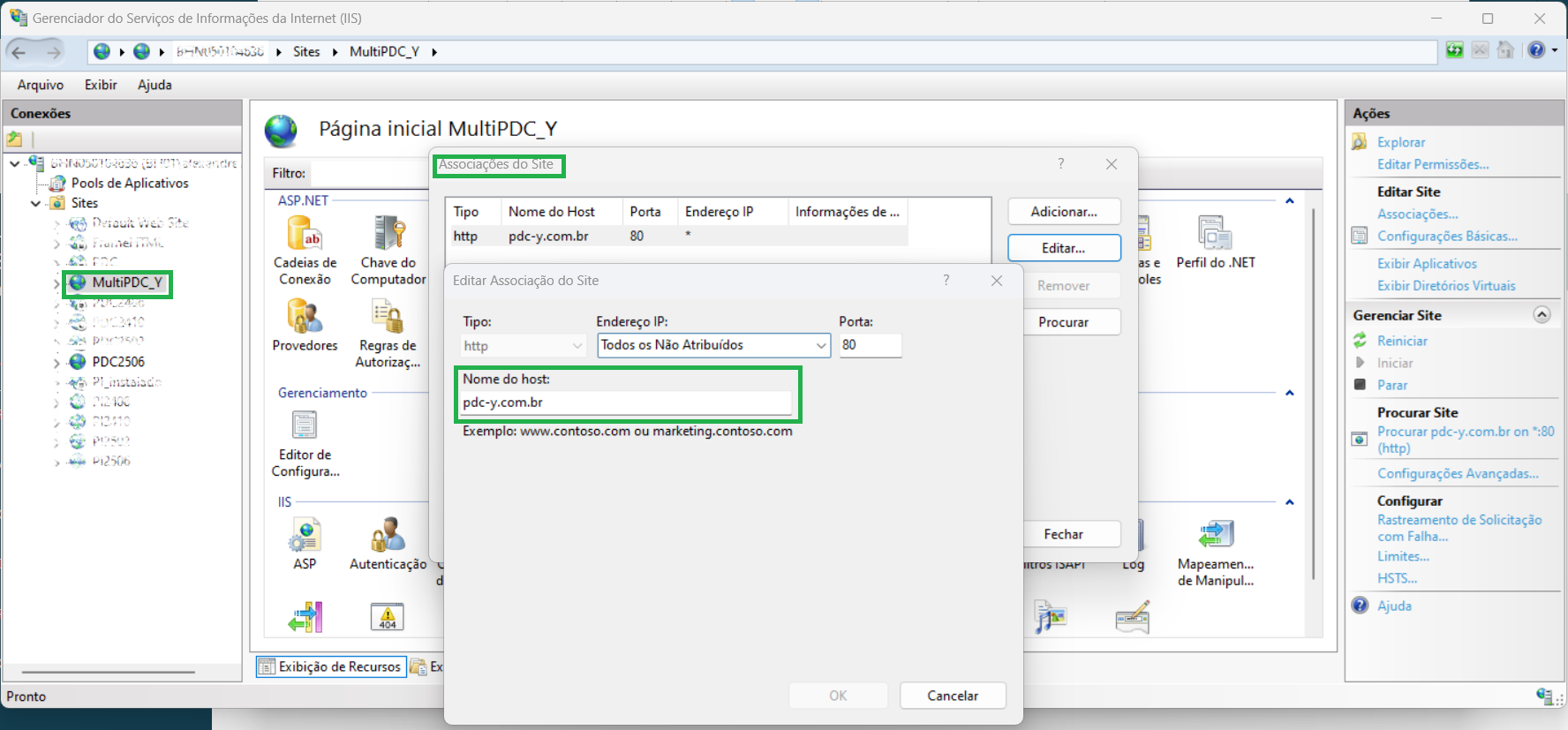Open the Configurações Avançadas... link
This screenshot has width=1568, height=730.
tap(1458, 473)
